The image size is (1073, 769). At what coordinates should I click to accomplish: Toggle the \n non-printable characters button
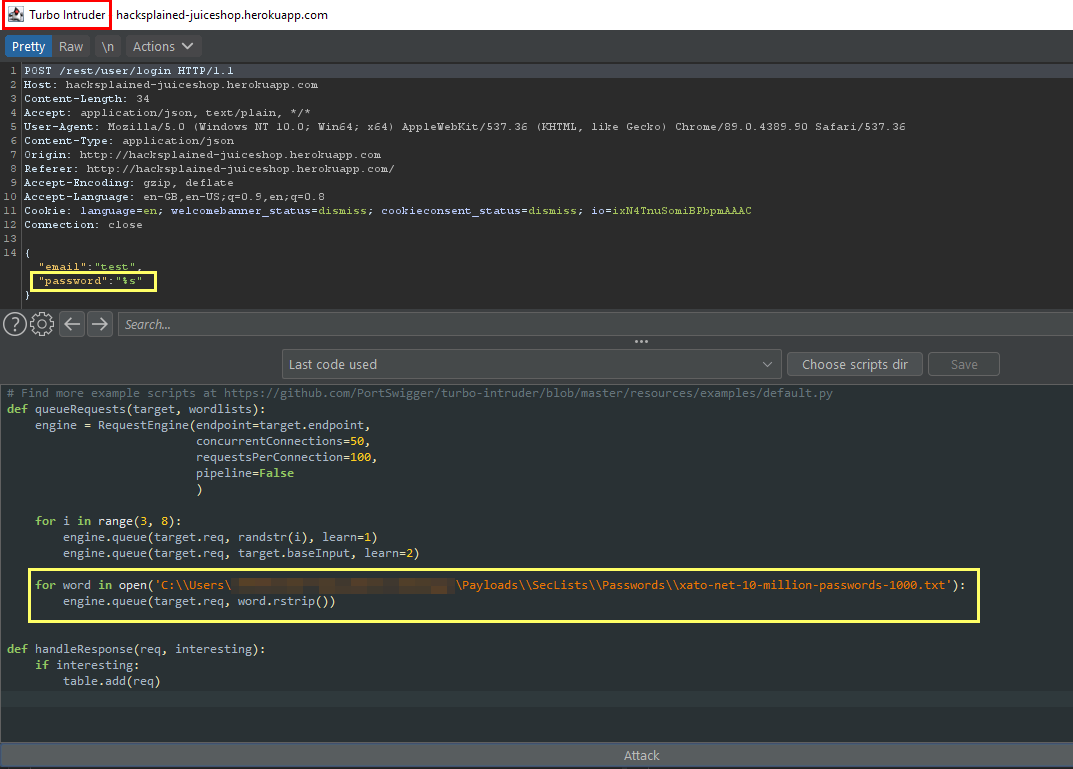point(107,47)
